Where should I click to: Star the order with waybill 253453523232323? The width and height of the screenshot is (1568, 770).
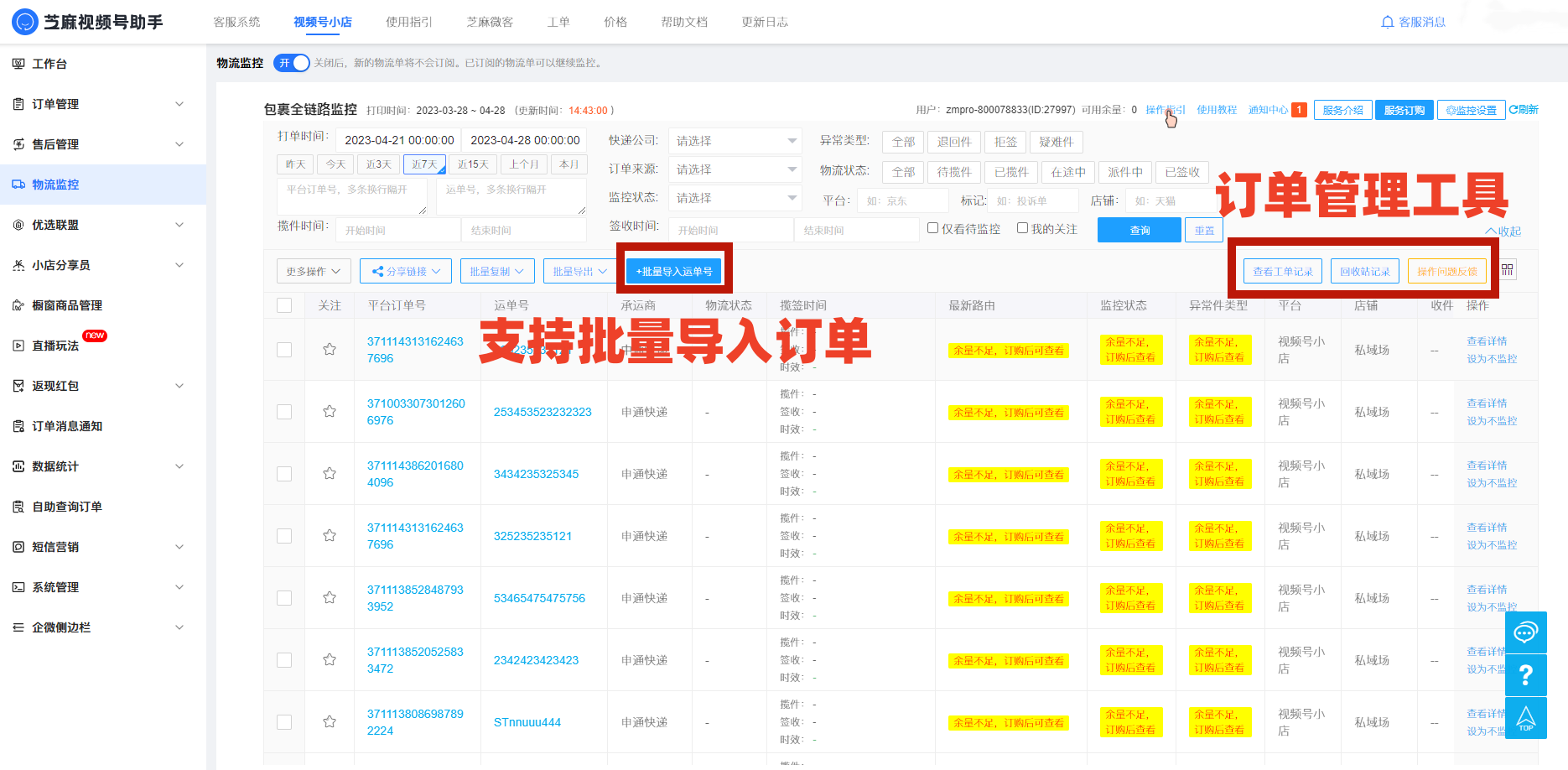click(330, 412)
